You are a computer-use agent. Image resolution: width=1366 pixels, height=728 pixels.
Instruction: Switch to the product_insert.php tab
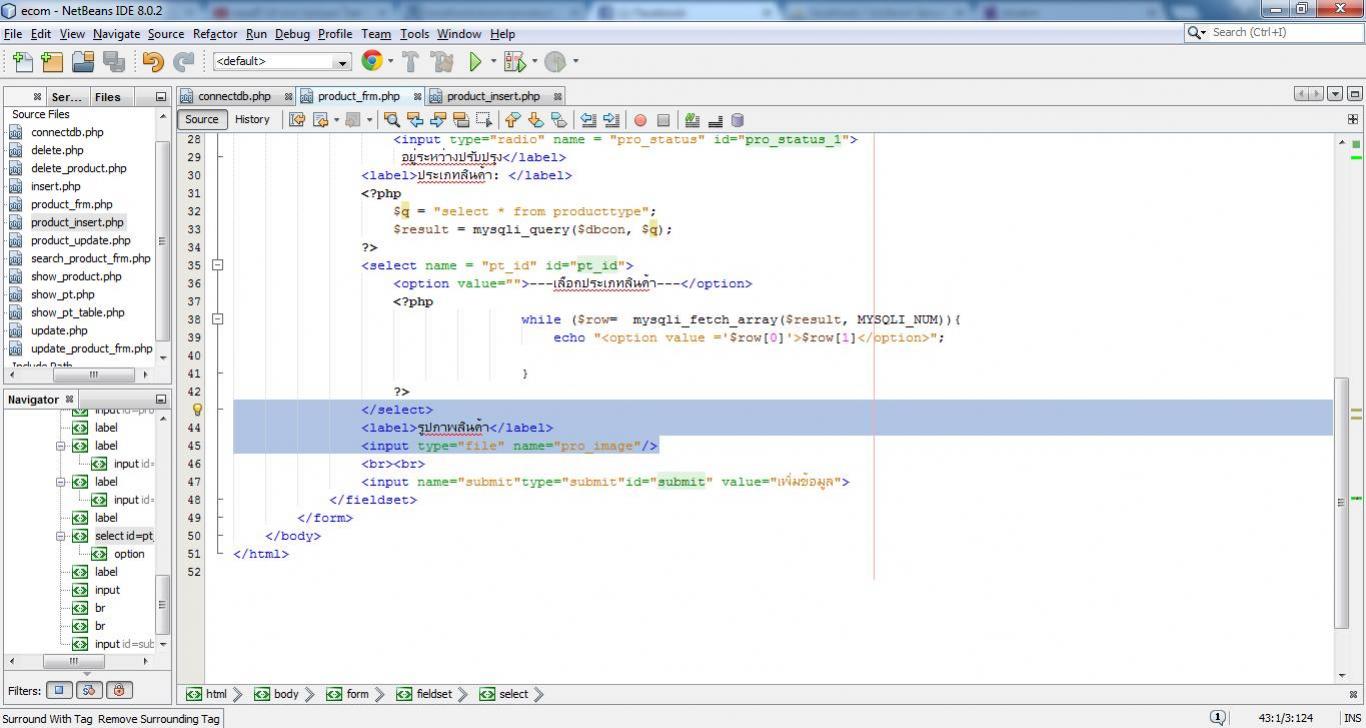[493, 96]
